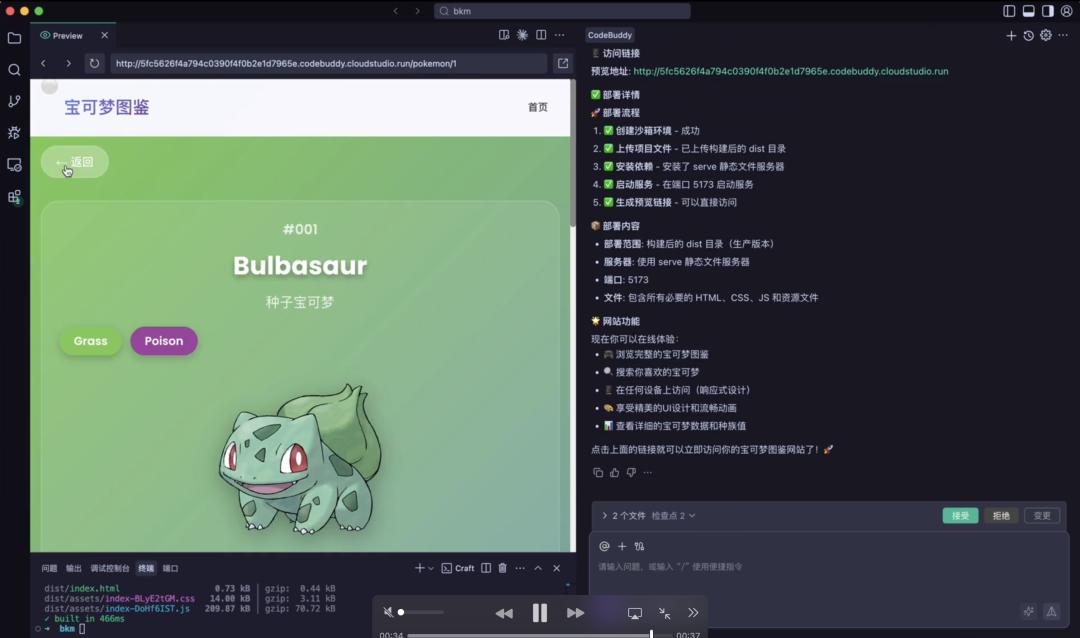Give the response a thumbs down
Viewport: 1080px width, 638px height.
[631, 473]
